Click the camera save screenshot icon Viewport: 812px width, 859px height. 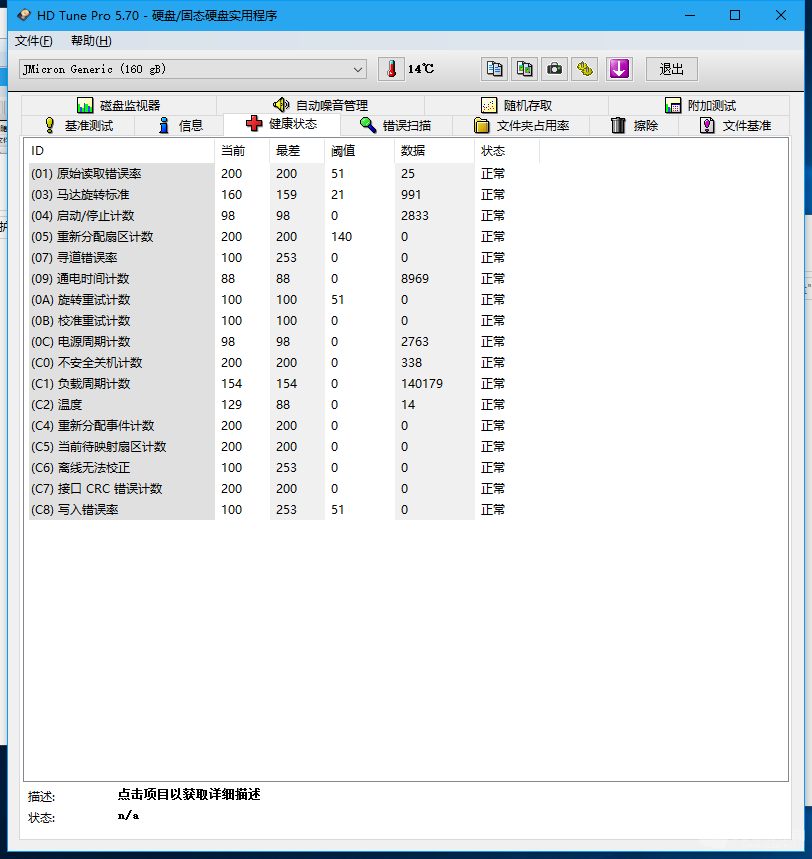[x=554, y=69]
